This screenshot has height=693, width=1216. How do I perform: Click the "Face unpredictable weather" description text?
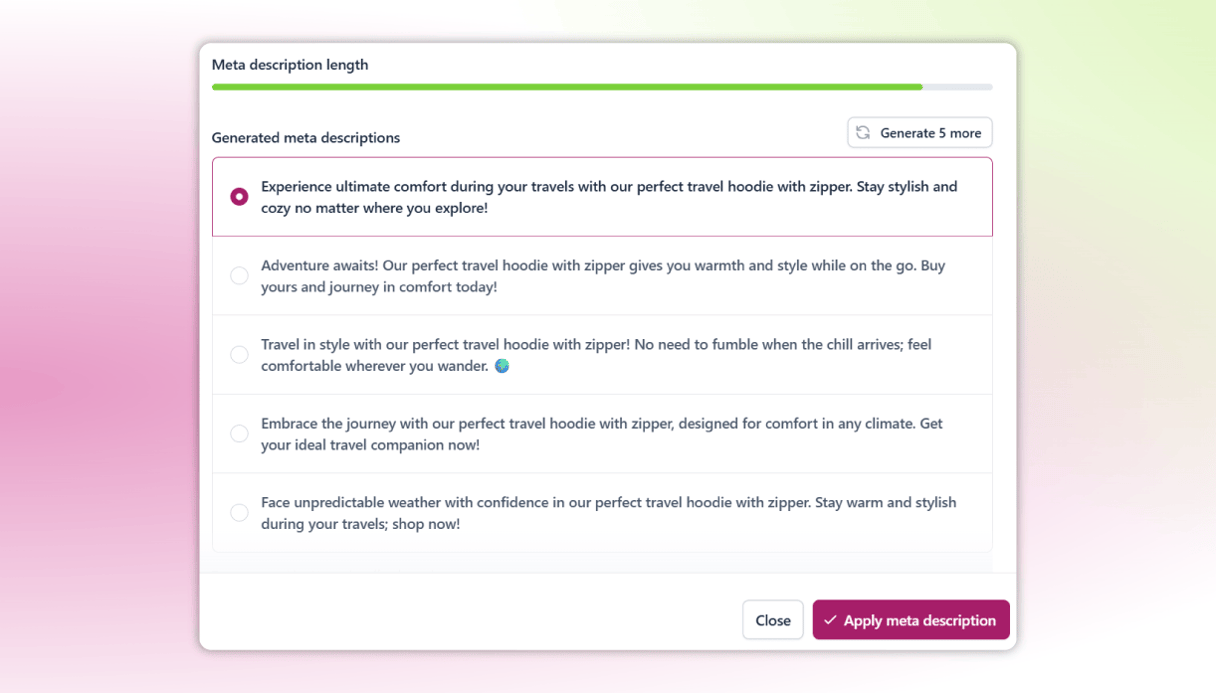608,513
